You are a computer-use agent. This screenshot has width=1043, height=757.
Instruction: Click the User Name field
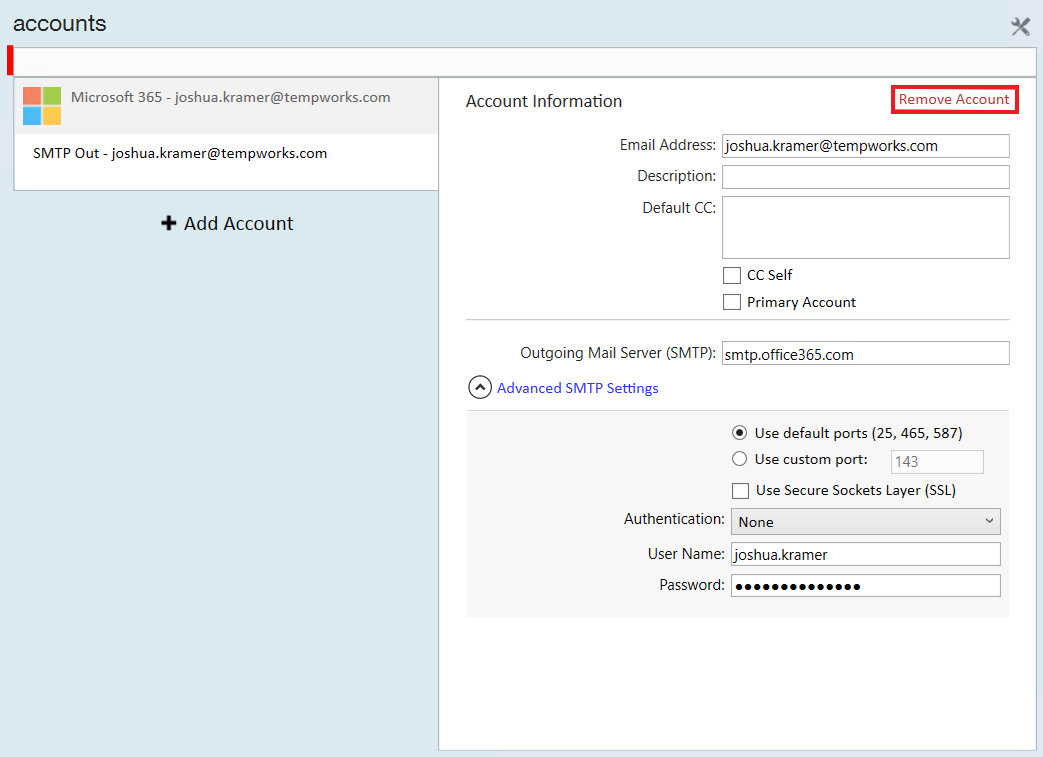point(865,554)
